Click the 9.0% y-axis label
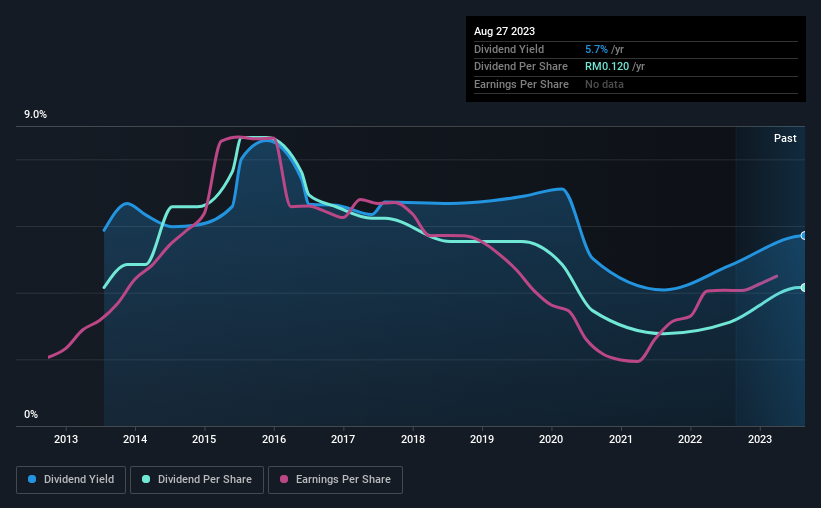Image resolution: width=821 pixels, height=508 pixels. [35, 114]
